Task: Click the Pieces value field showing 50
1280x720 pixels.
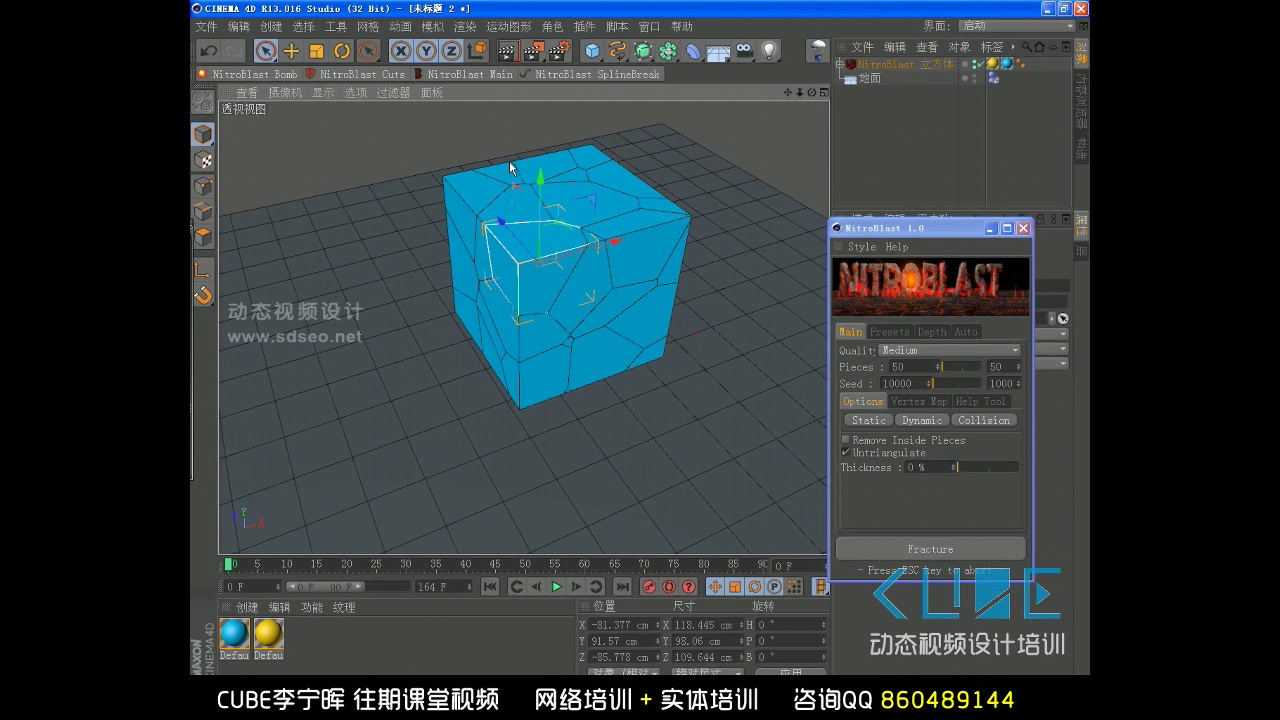Action: (x=912, y=367)
